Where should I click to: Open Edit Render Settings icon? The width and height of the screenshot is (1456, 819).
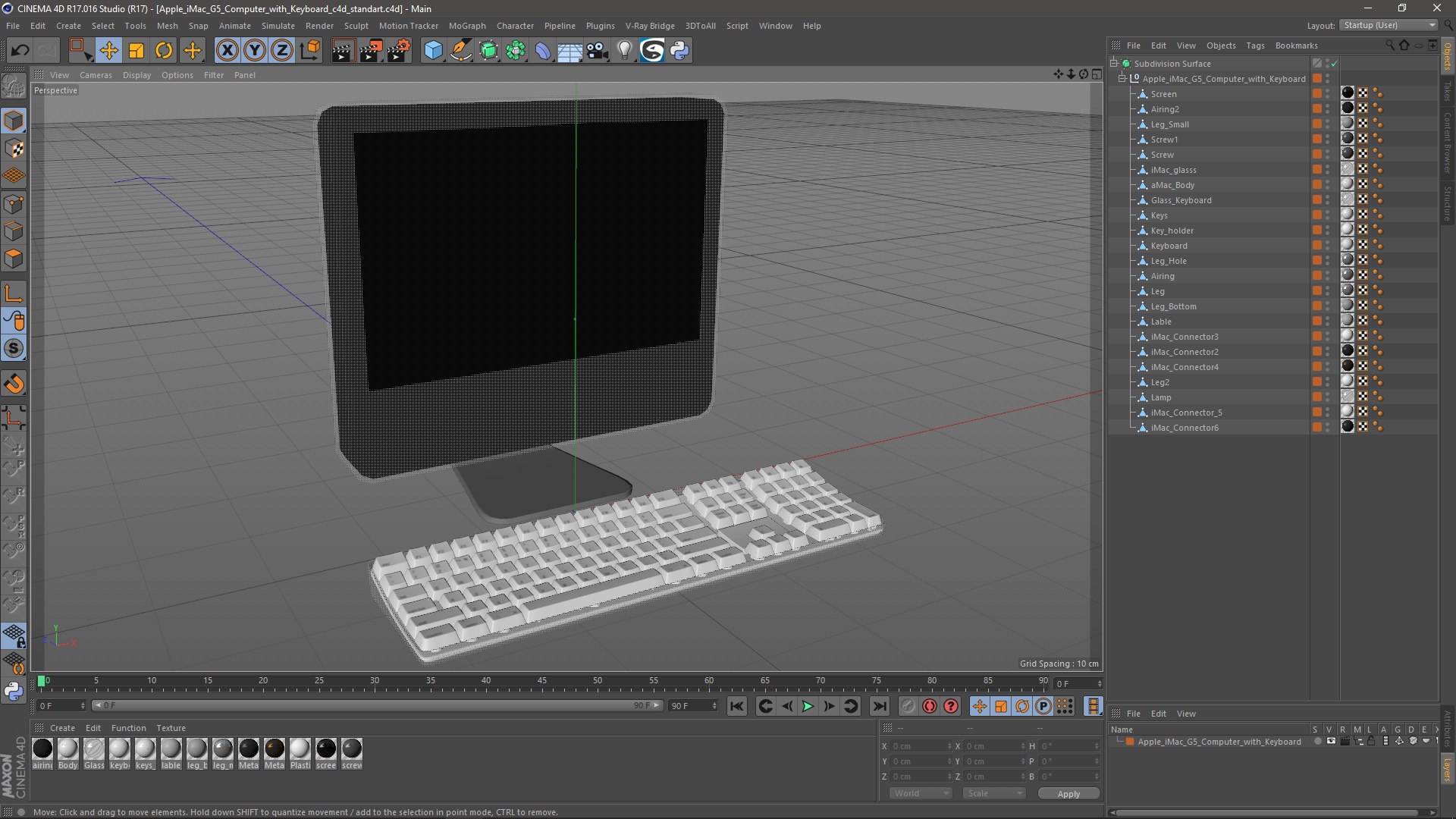pos(399,51)
